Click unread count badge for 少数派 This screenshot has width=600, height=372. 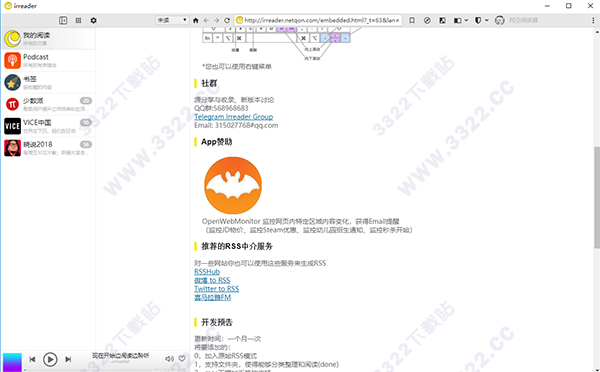pos(86,101)
